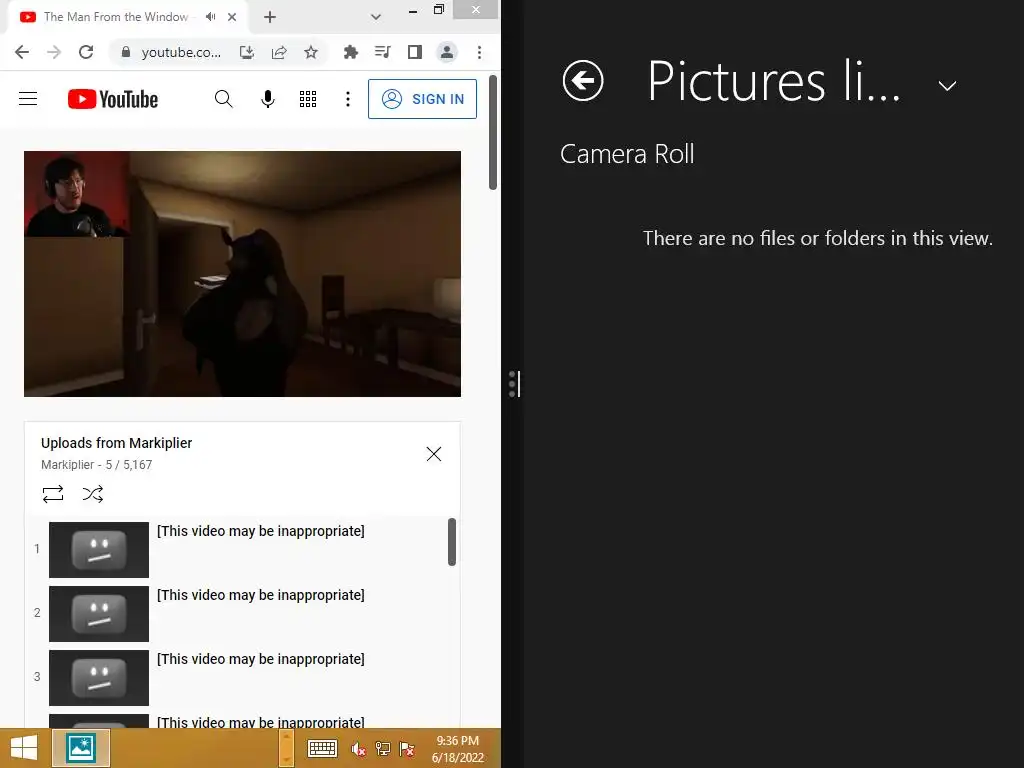This screenshot has height=768, width=1024.
Task: Click the Camera Roll label
Action: [x=627, y=154]
